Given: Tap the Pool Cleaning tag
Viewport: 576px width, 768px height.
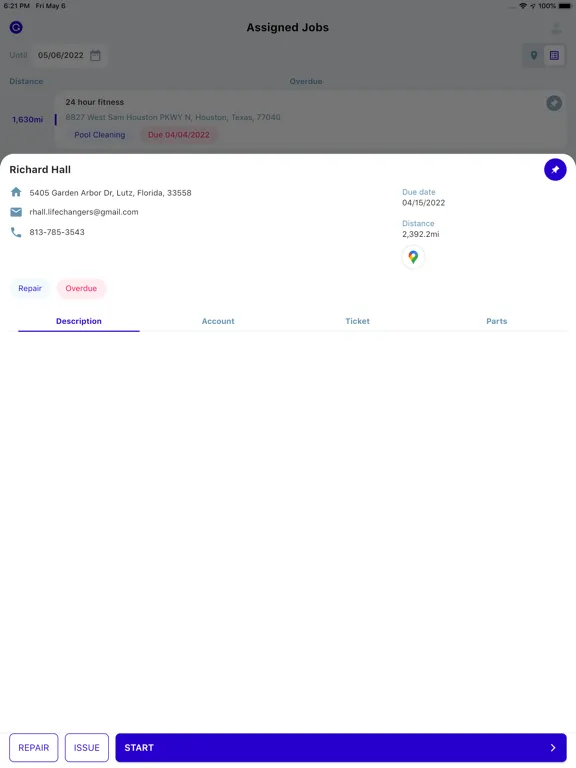Looking at the screenshot, I should pos(100,135).
